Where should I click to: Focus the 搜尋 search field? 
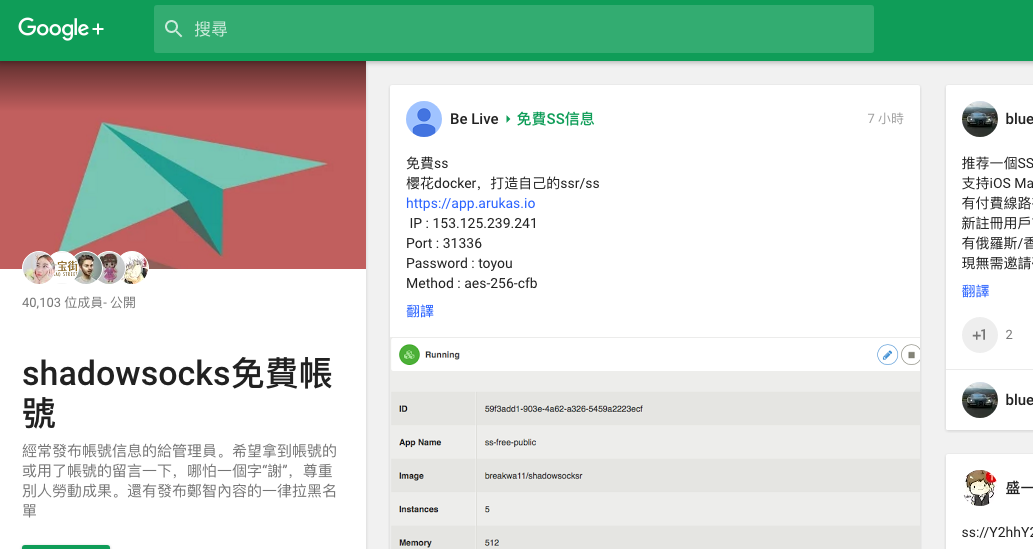[x=514, y=29]
